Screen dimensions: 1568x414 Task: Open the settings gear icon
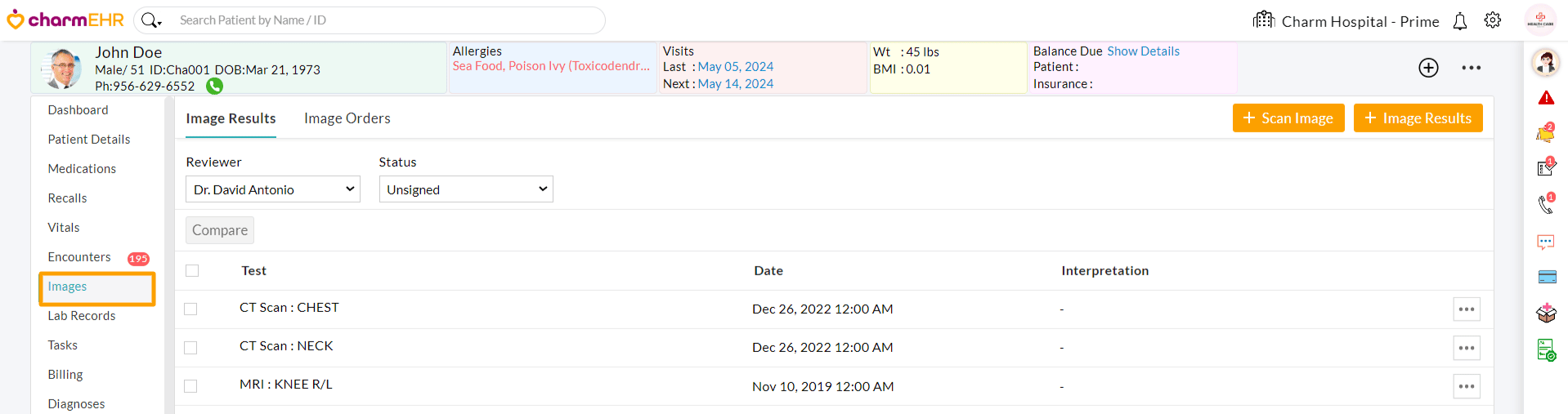click(1493, 20)
